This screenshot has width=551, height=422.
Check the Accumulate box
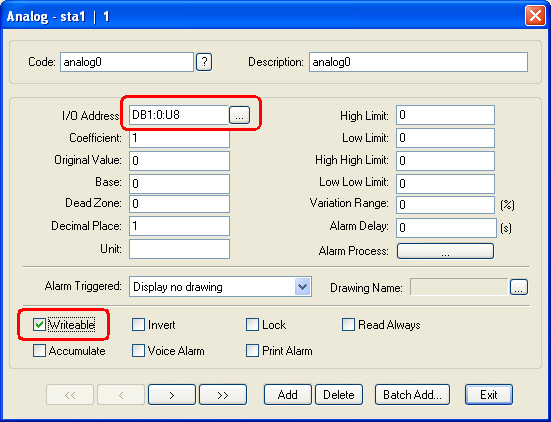click(x=39, y=351)
